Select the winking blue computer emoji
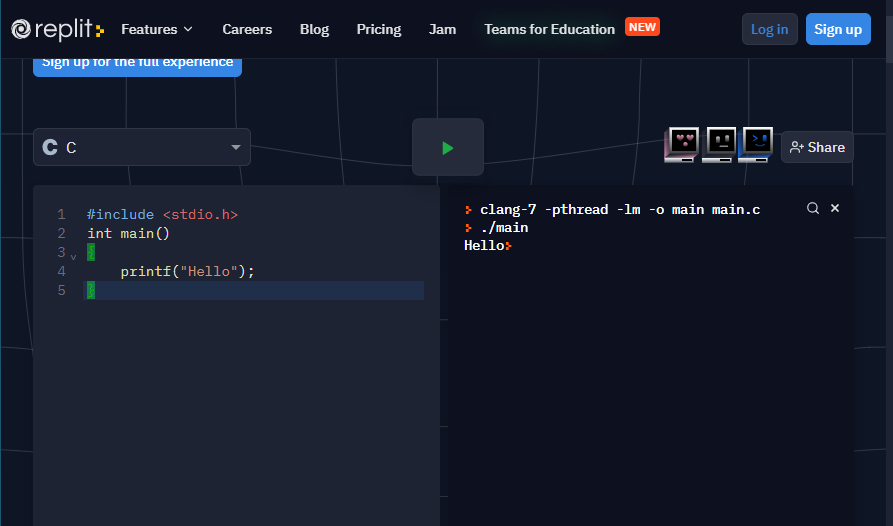This screenshot has width=893, height=526. point(756,145)
